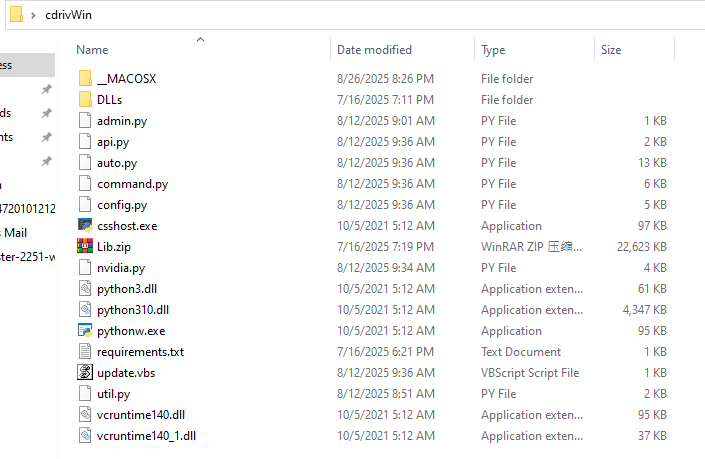This screenshot has width=705, height=459.
Task: Click the cdrivWin folder icon in address bar
Action: (16, 16)
